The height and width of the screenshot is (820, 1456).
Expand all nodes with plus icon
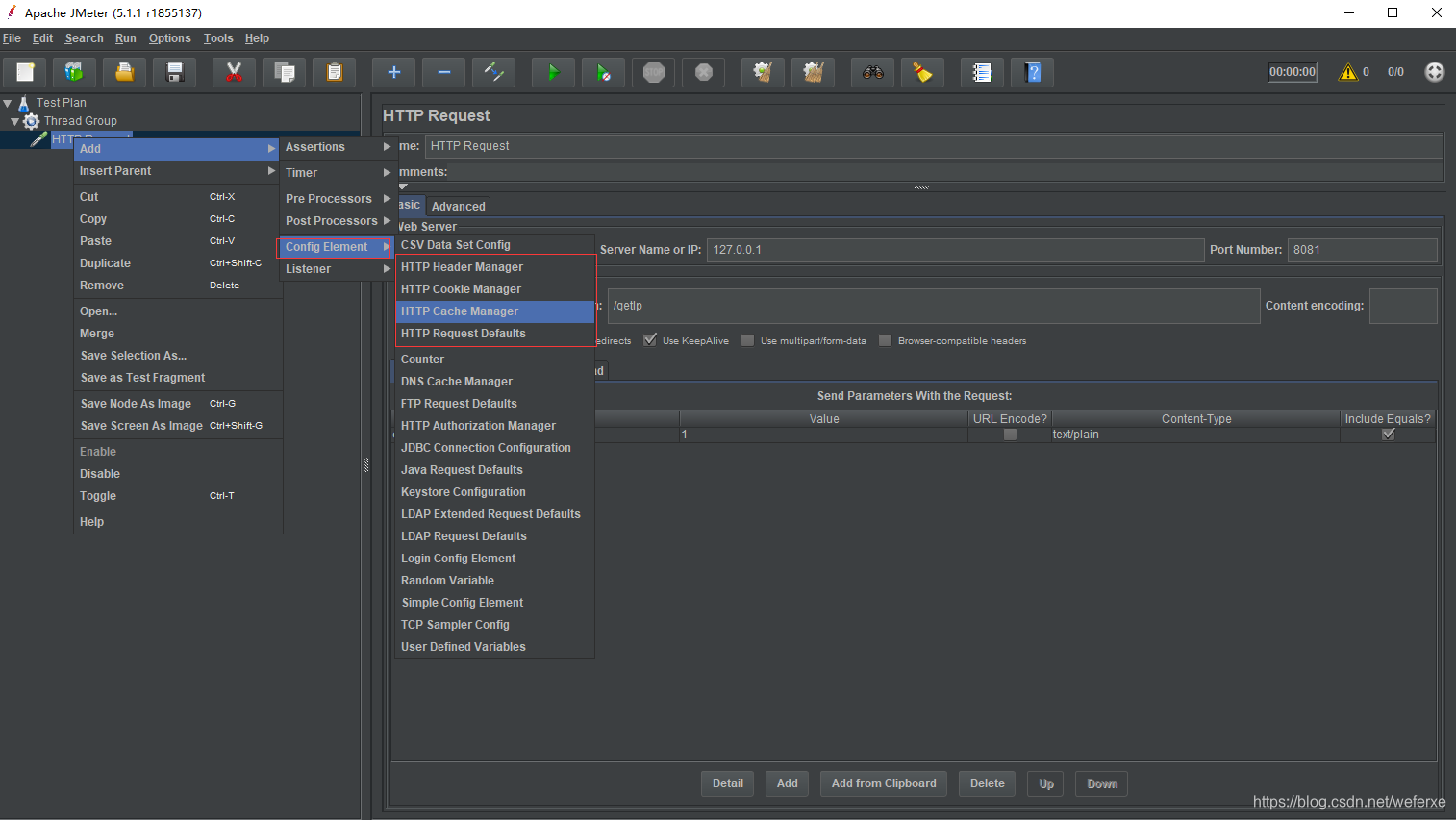point(393,72)
